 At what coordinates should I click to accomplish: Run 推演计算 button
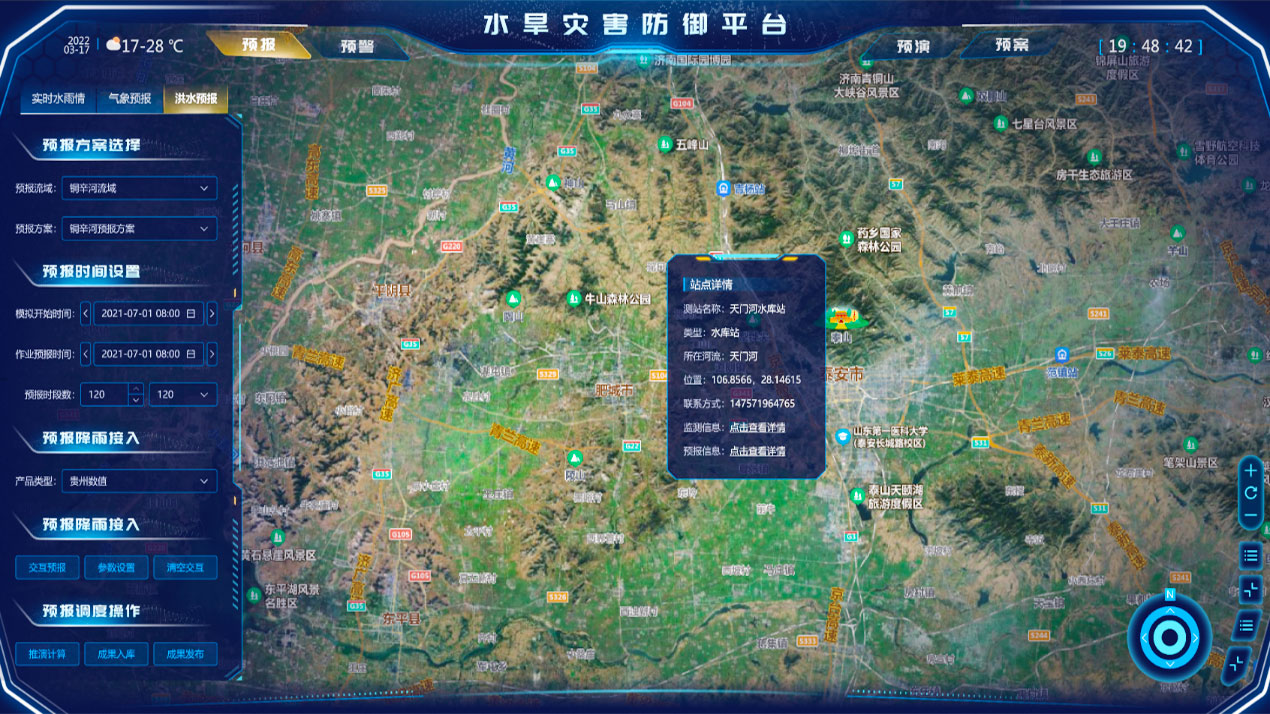(47, 654)
